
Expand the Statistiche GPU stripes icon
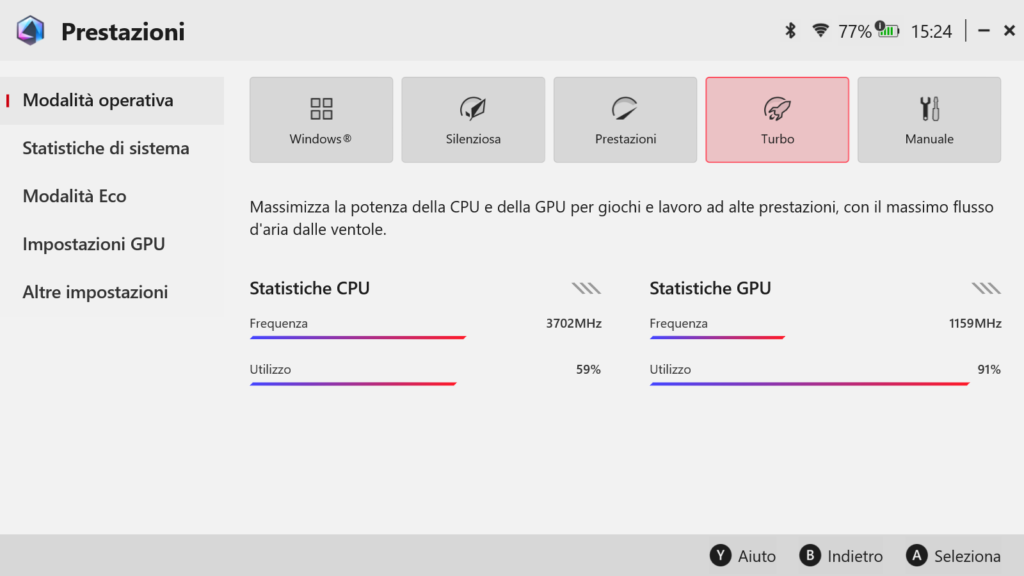point(986,289)
